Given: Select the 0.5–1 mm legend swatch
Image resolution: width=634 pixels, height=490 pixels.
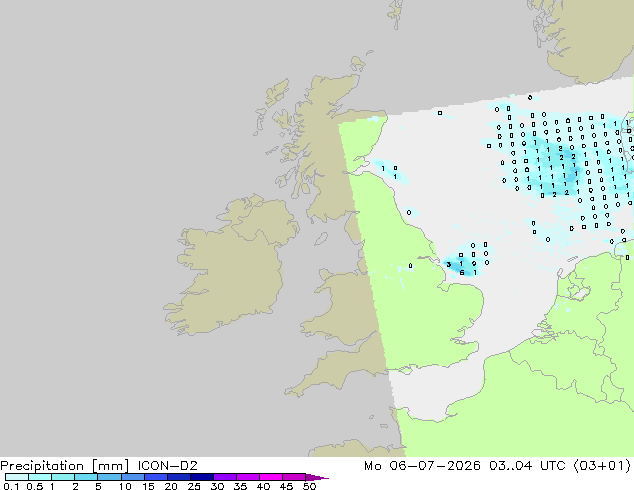Looking at the screenshot, I should pyautogui.click(x=40, y=477).
